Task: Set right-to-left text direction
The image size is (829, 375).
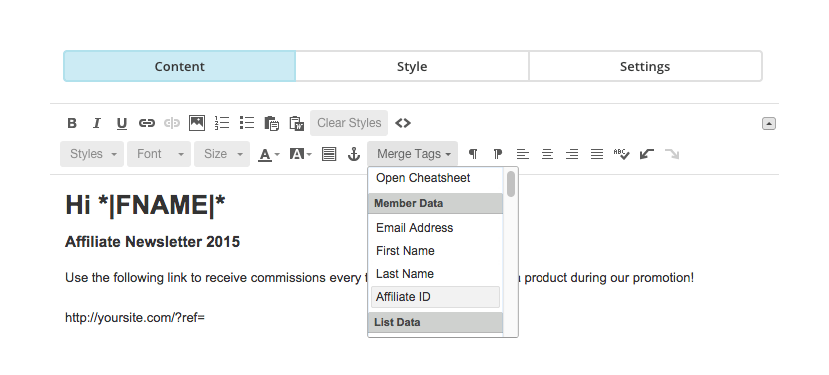Action: coord(498,154)
